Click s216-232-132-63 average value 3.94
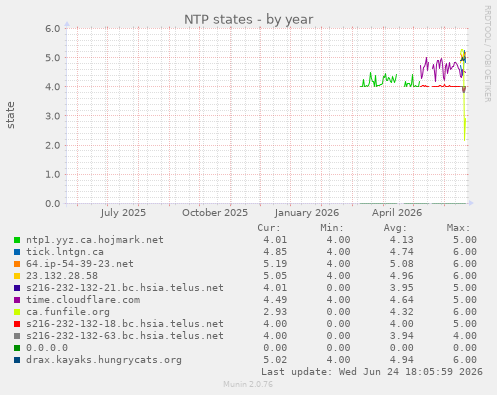This screenshot has width=497, height=395. tap(402, 336)
